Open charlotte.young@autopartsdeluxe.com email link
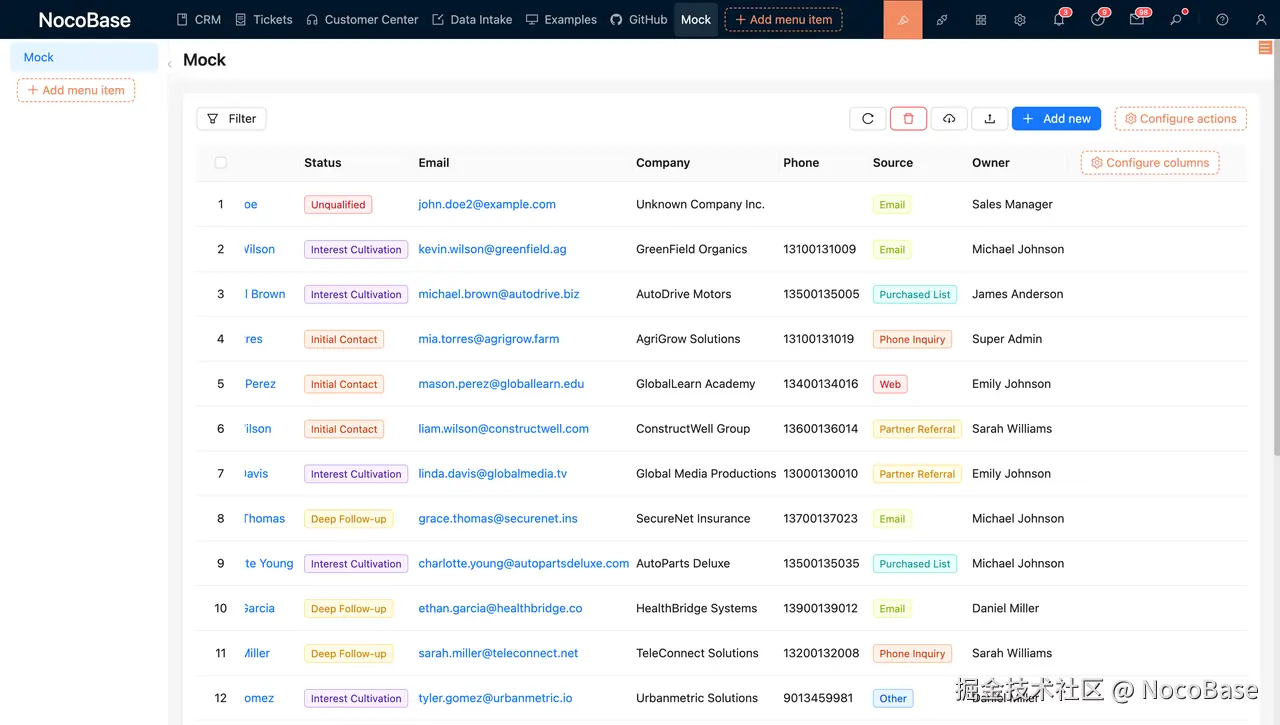The width and height of the screenshot is (1280, 725). click(x=524, y=564)
